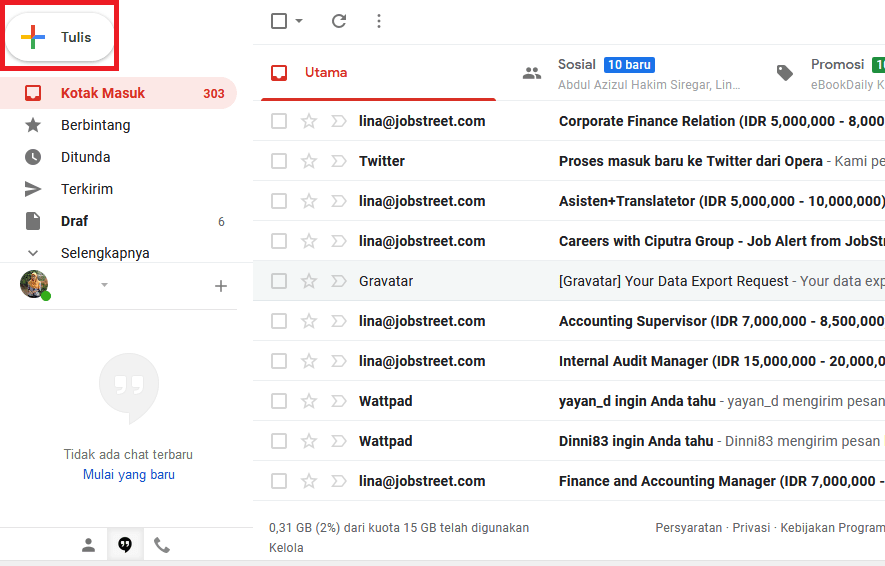Star the Finance and Accounting Manager email

309,481
